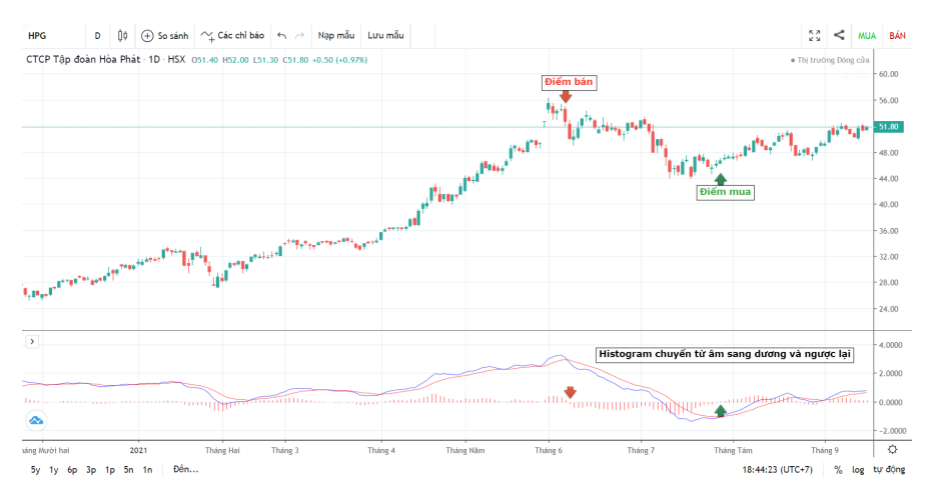Click the 44.00 price axis label

click(888, 178)
